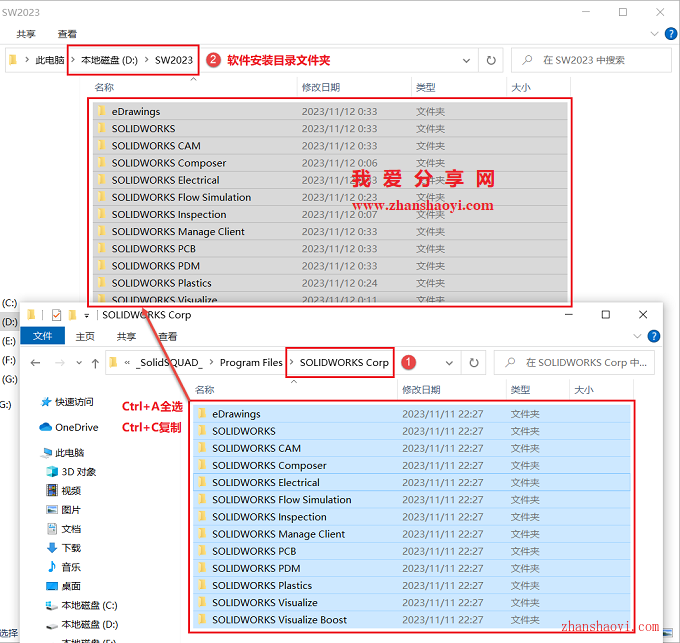Viewport: 680px width, 643px height.
Task: Expand the ribbon in the SW2023 window
Action: [655, 34]
